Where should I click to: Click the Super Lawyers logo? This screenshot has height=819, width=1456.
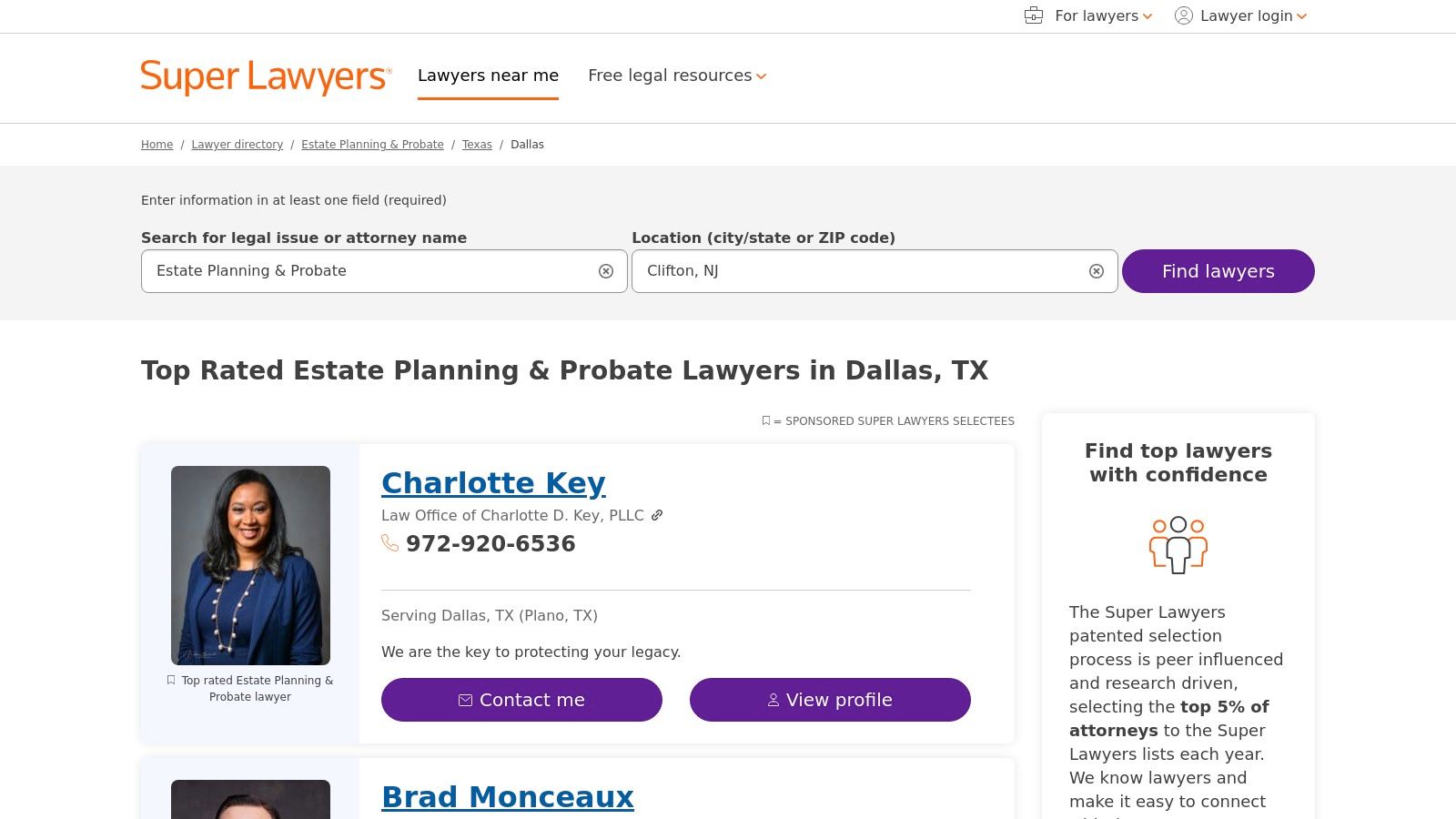(x=265, y=76)
